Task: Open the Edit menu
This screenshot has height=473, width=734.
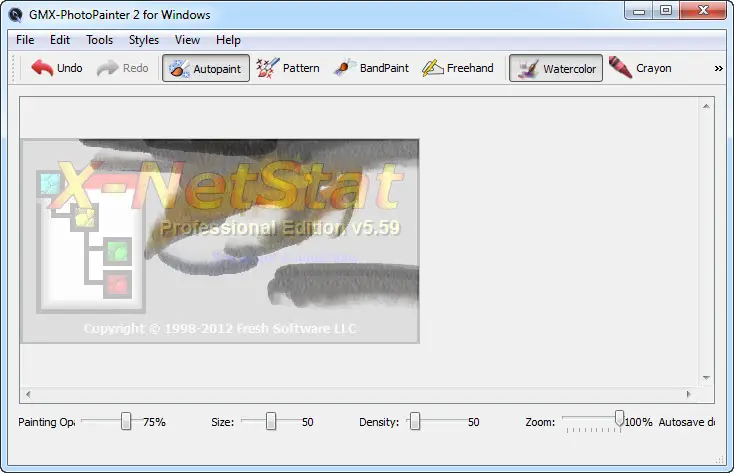Action: (x=60, y=40)
